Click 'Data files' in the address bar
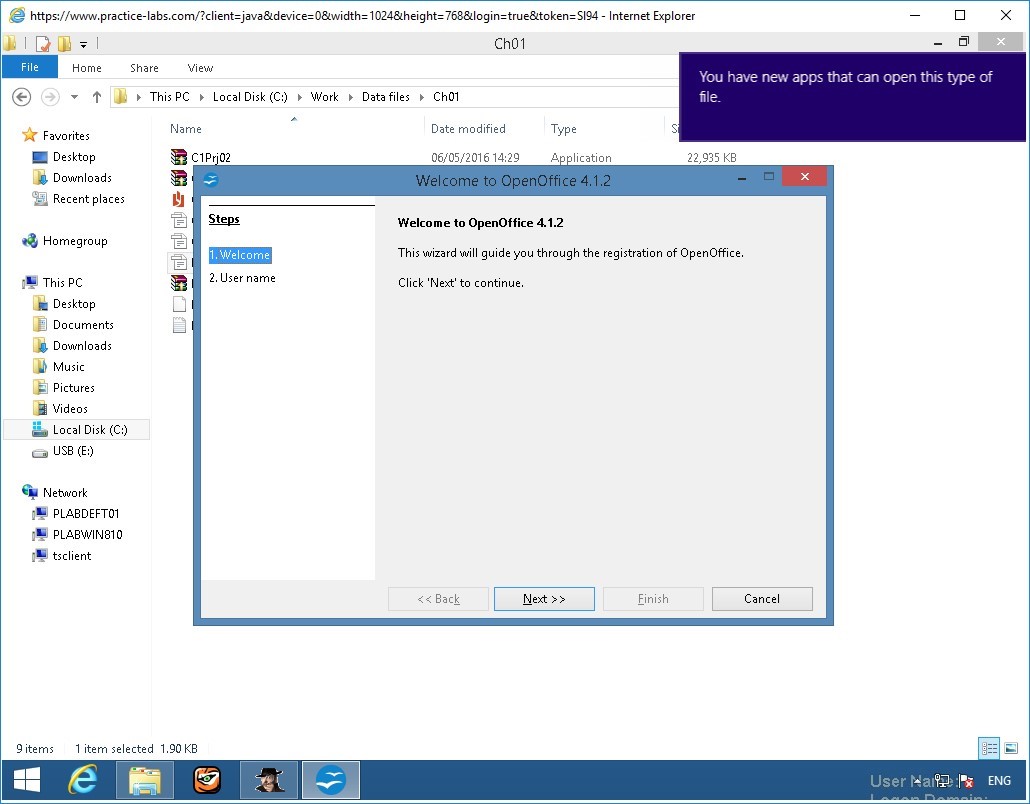This screenshot has width=1030, height=804. 386,97
